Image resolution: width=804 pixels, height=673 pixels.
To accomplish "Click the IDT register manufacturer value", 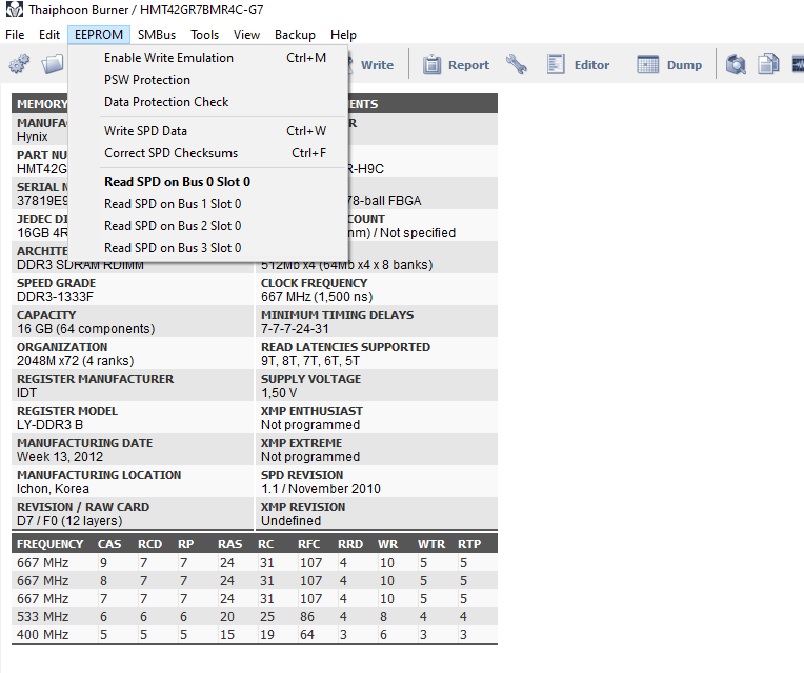I will coord(27,393).
